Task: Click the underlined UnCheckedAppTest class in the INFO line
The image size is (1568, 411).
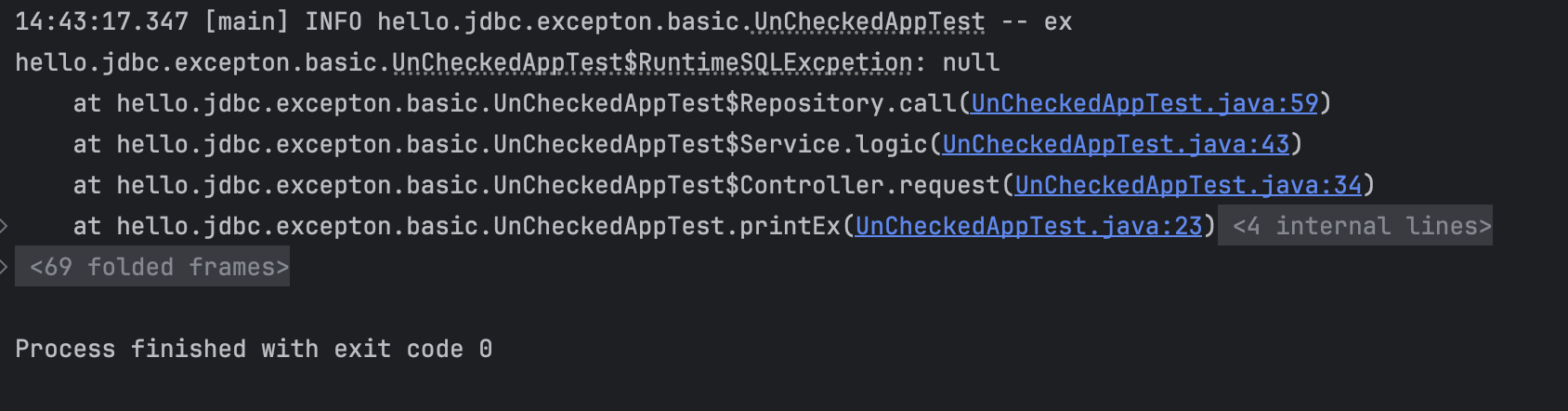Action: (x=869, y=21)
